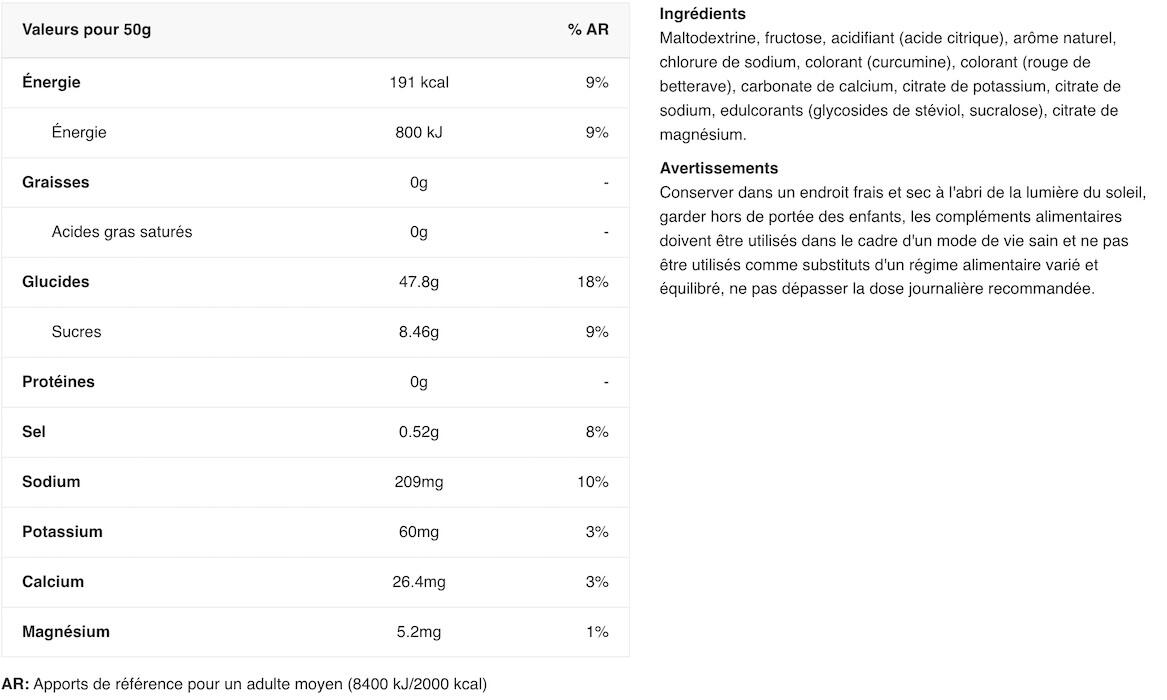This screenshot has width=1167, height=700.
Task: Click the word 'Maltodextrine' in ingredients
Action: pos(708,38)
